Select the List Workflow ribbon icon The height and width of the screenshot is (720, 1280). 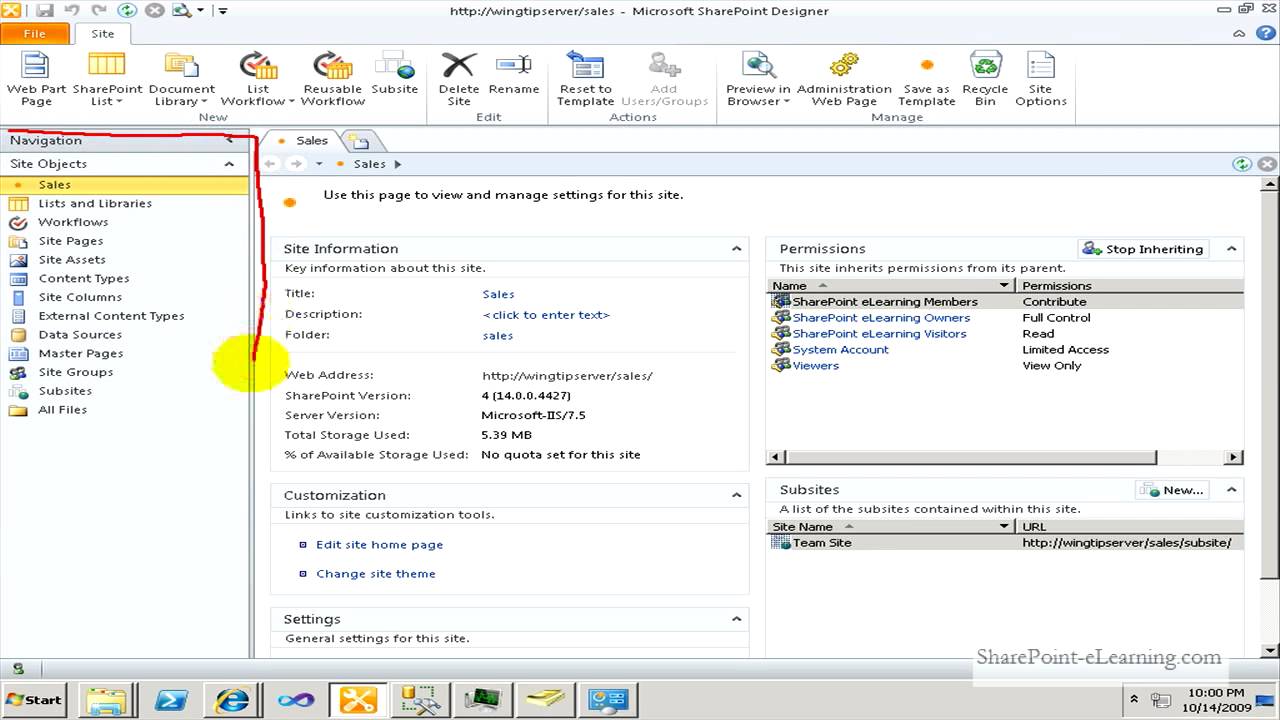tap(258, 78)
